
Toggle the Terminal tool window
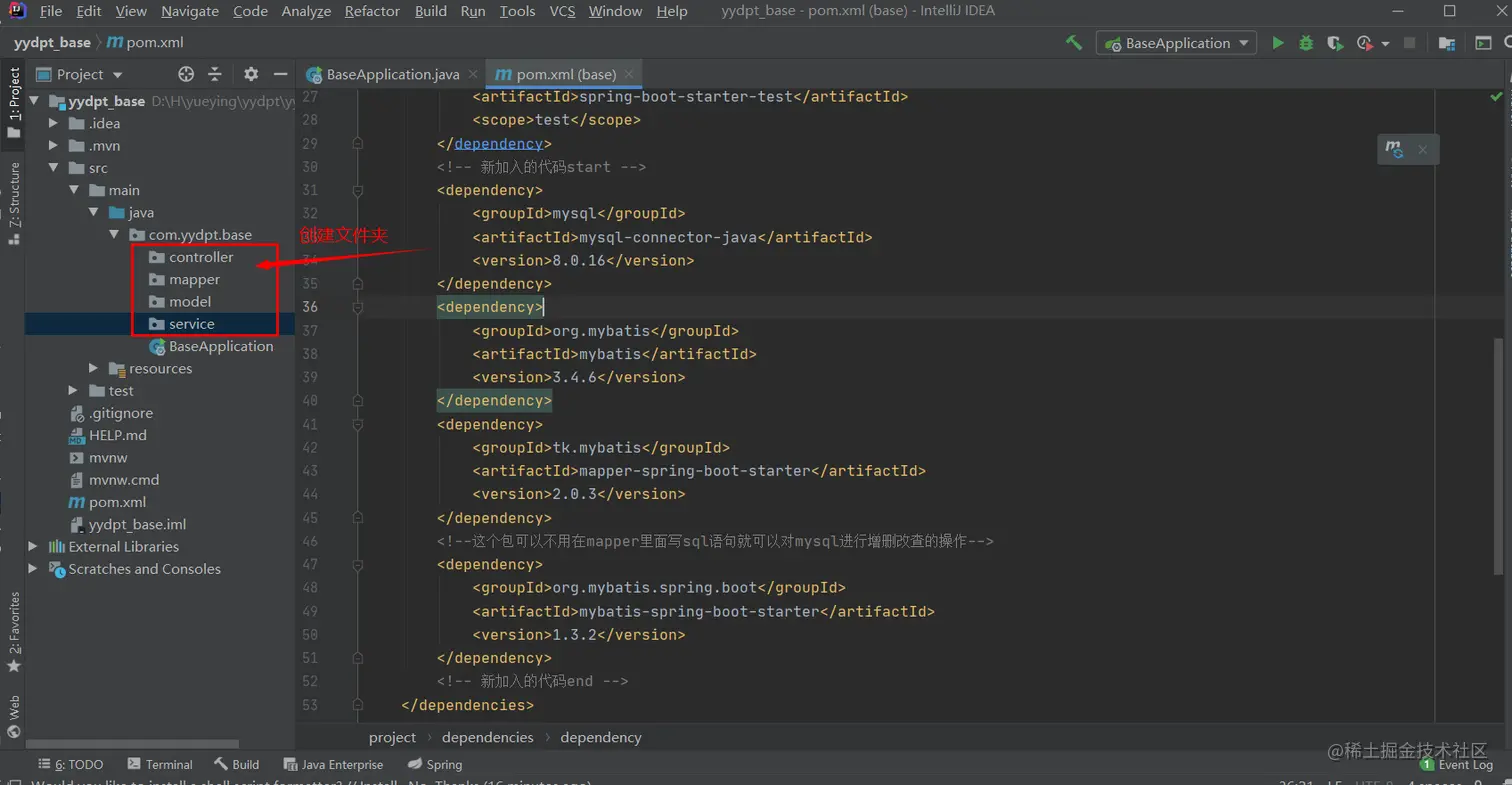click(159, 764)
